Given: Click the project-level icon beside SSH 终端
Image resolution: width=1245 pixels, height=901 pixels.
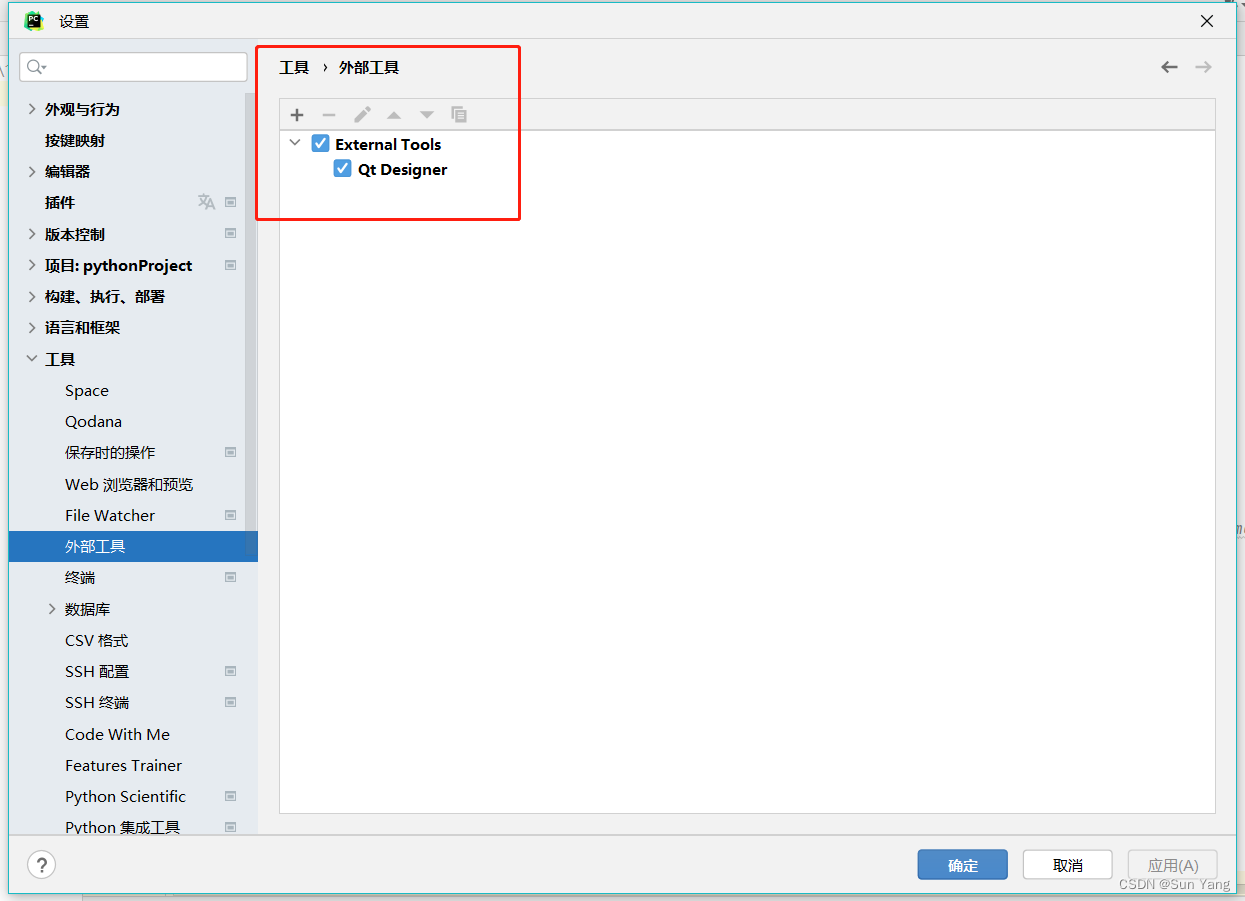Looking at the screenshot, I should point(231,702).
